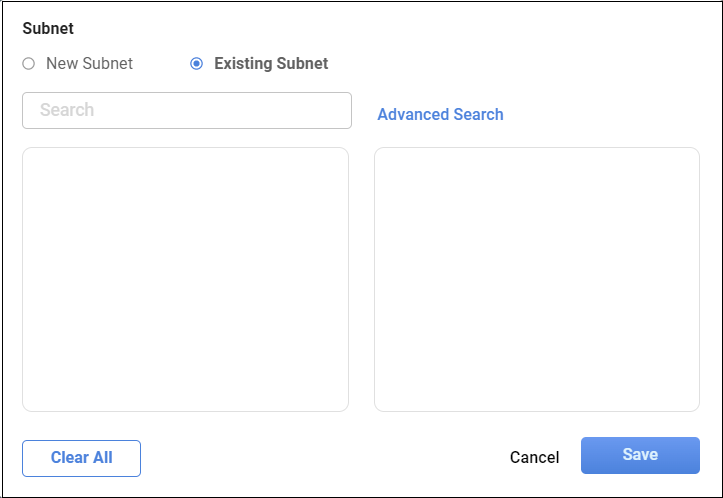Activate the subnet search box
723x498 pixels.
(187, 110)
